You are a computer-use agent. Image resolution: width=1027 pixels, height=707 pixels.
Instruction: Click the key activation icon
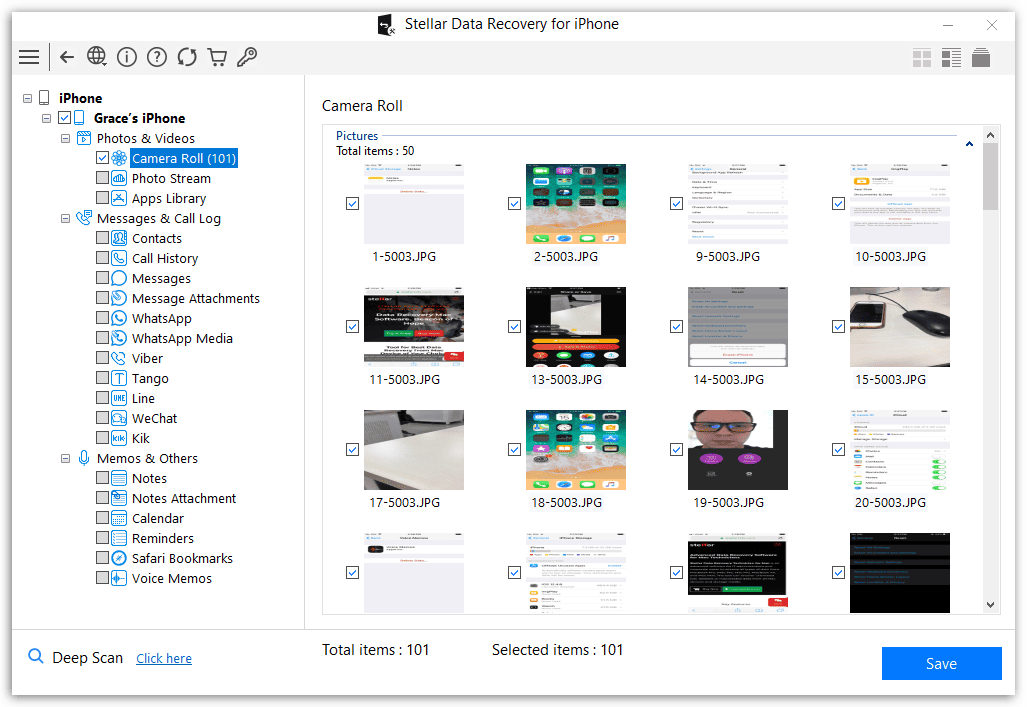coord(247,57)
